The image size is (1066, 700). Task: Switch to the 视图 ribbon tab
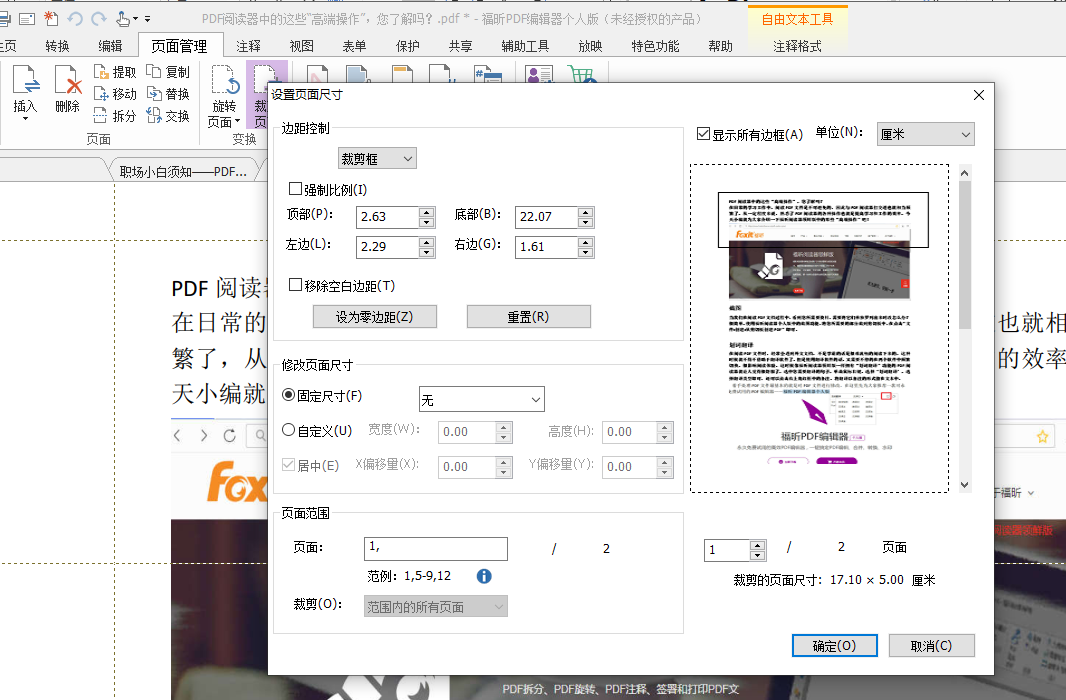point(302,46)
